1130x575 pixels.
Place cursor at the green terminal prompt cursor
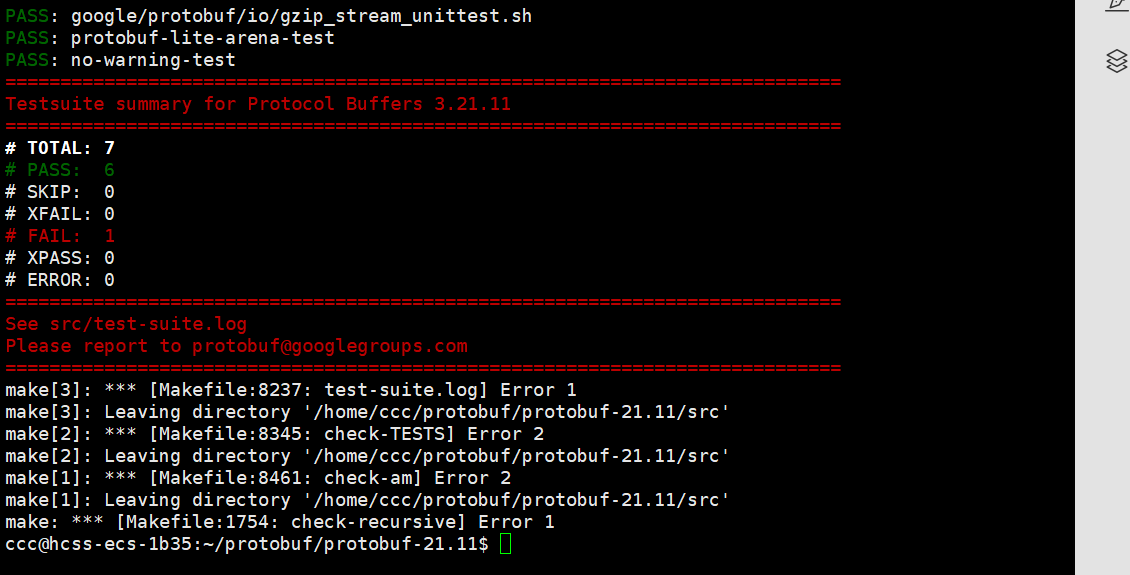coord(505,544)
